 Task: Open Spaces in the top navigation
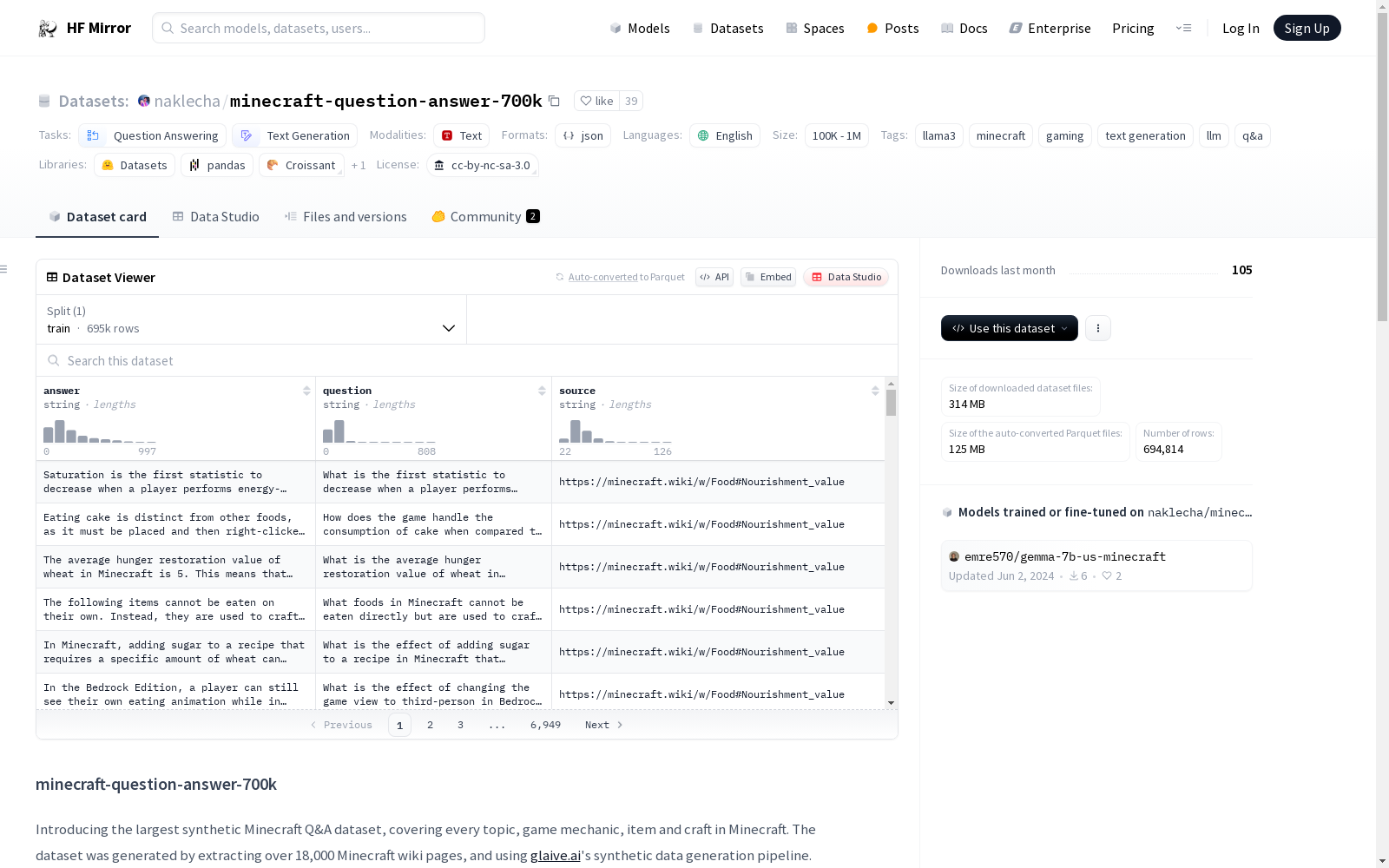point(815,28)
